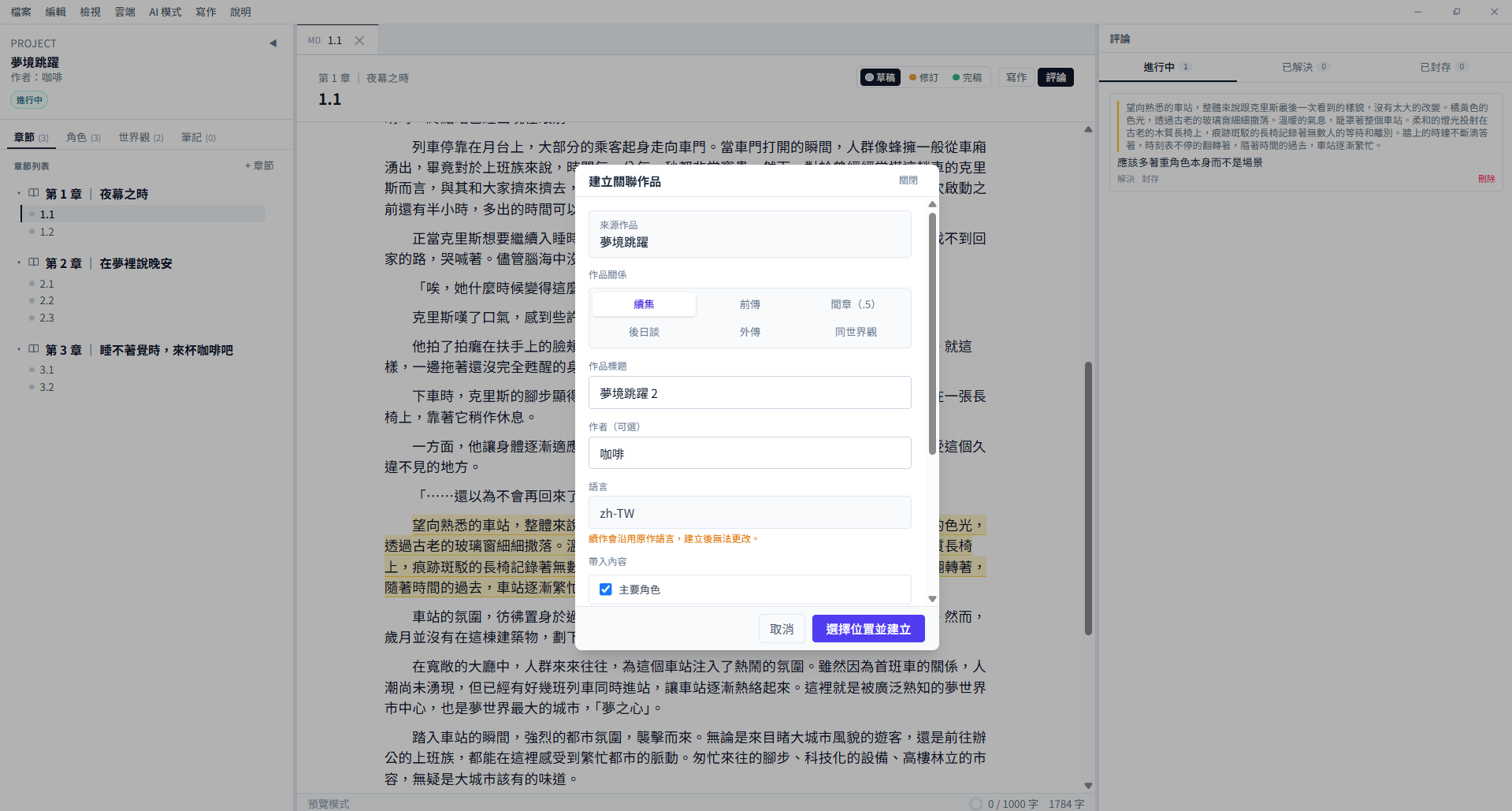Viewport: 1512px width, 811px height.
Task: Click the dialog's vertical scrollbar thumb
Action: pos(932,333)
